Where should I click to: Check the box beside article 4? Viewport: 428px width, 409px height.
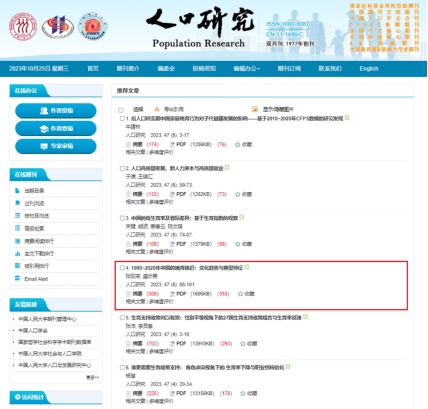pyautogui.click(x=122, y=268)
